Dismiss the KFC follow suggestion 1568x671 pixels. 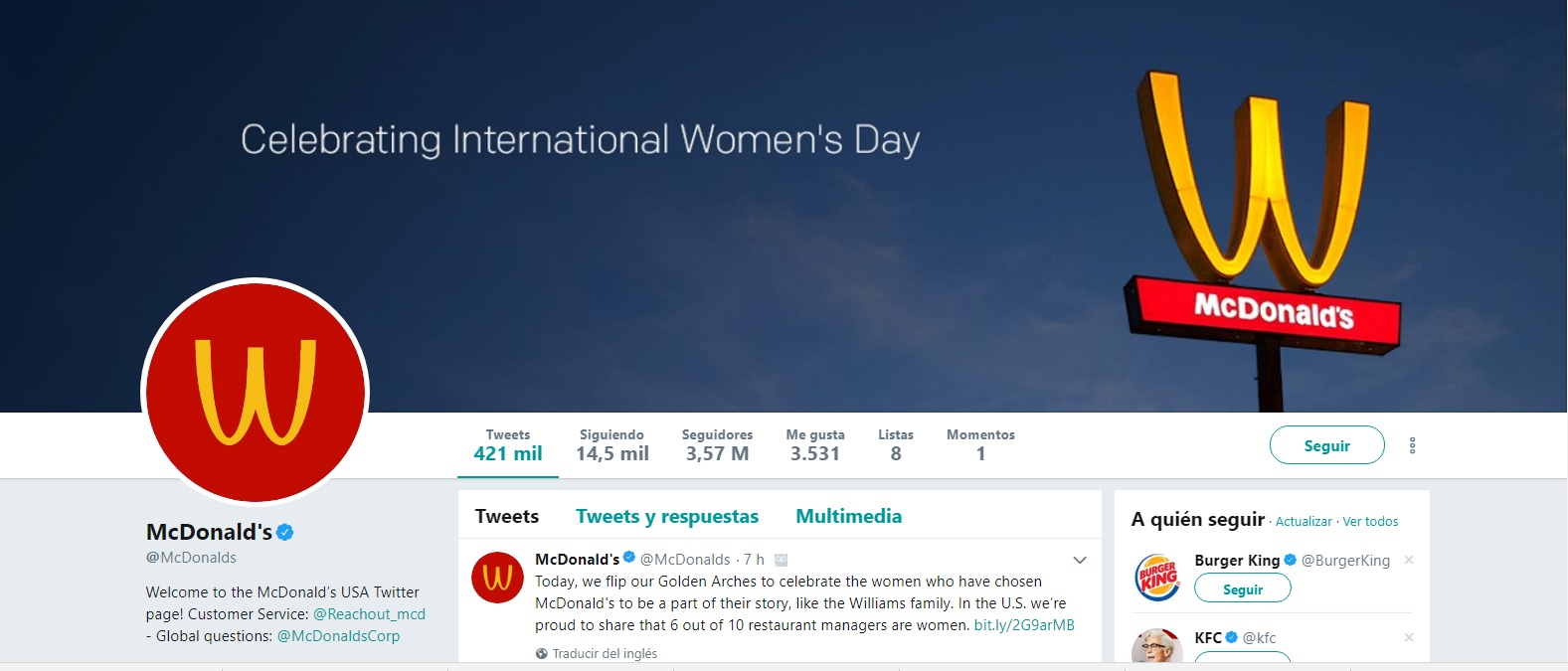(1409, 638)
